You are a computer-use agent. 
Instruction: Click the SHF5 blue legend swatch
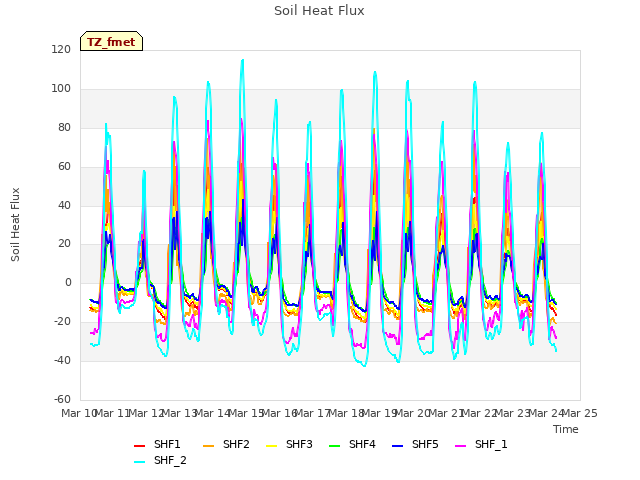coord(397,446)
